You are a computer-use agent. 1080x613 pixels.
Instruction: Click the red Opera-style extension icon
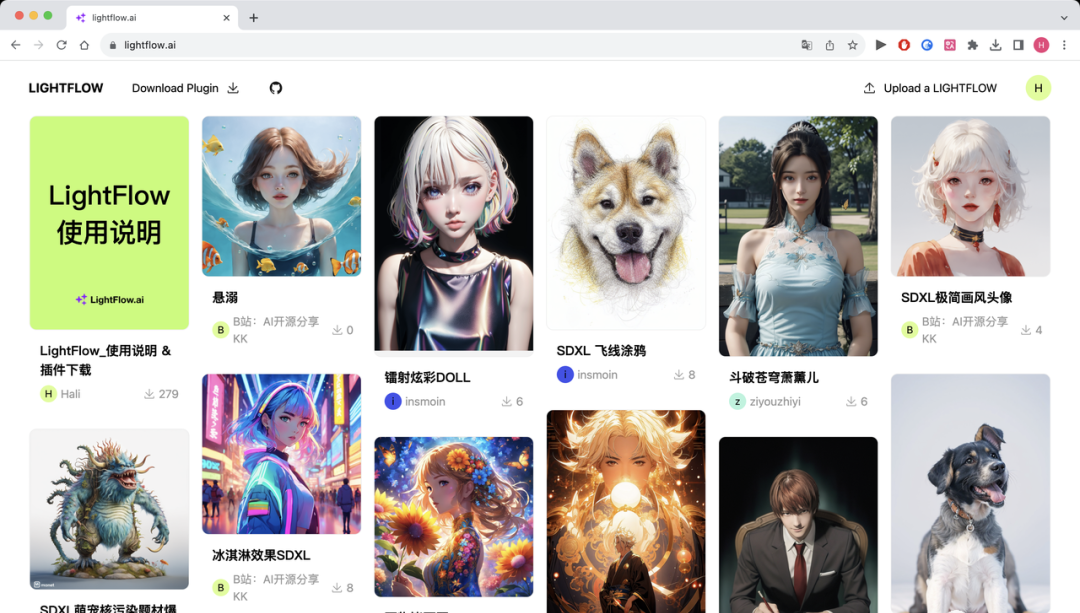coord(904,45)
